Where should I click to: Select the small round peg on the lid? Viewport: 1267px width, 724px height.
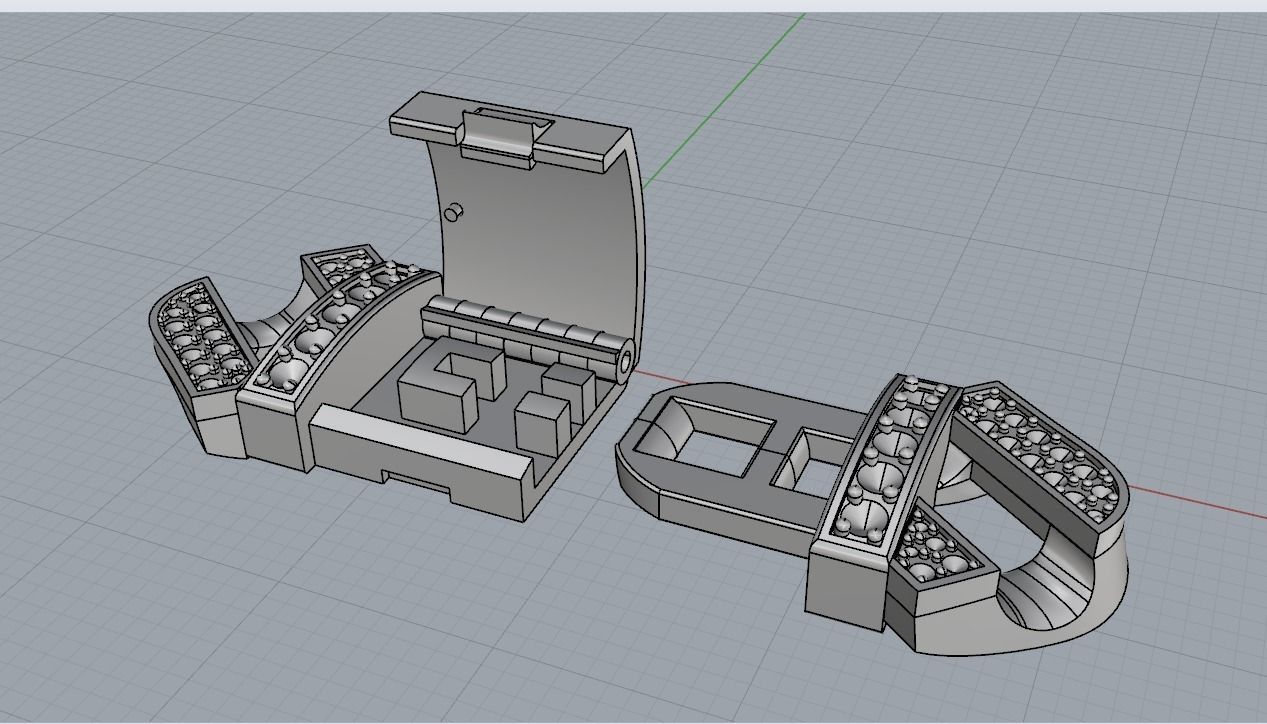tap(452, 212)
